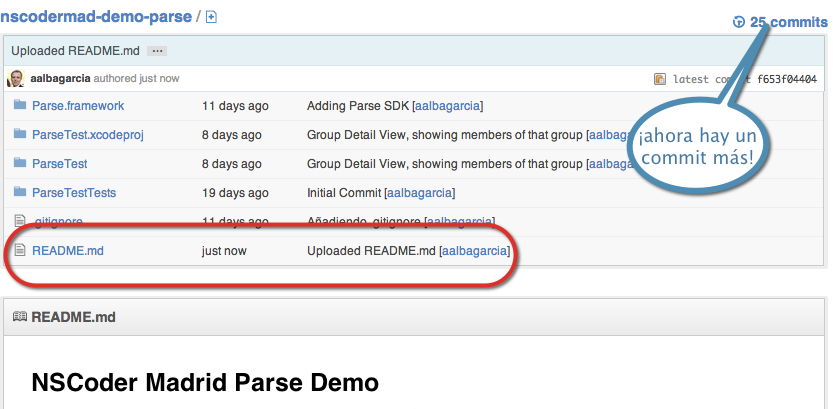Open the ParseTest.xcodeproj folder
This screenshot has height=409, width=833.
88,135
